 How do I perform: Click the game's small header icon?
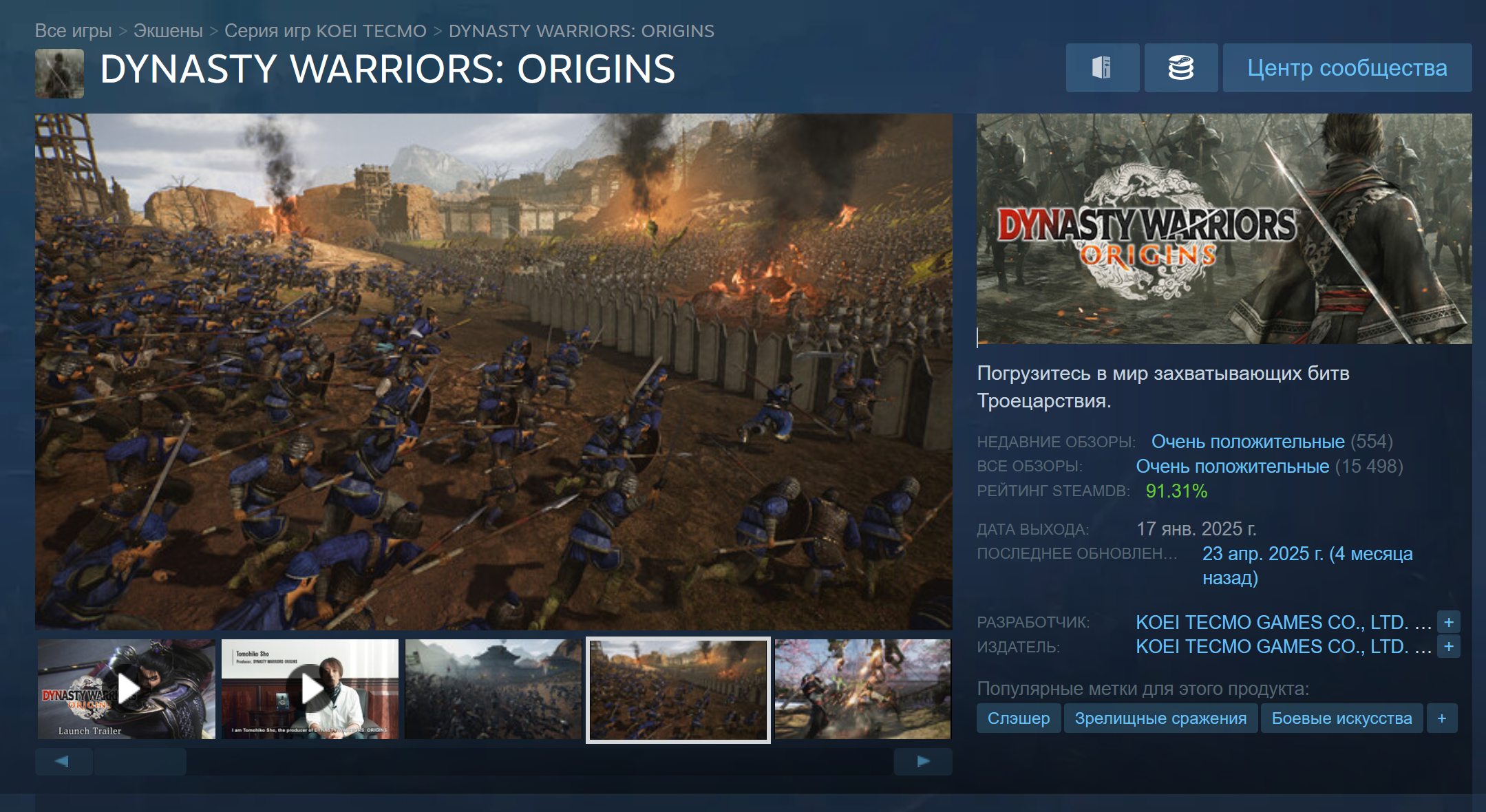[59, 73]
